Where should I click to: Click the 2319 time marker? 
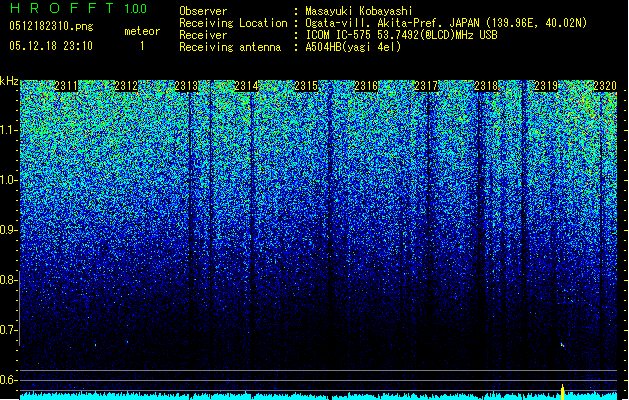[x=546, y=86]
